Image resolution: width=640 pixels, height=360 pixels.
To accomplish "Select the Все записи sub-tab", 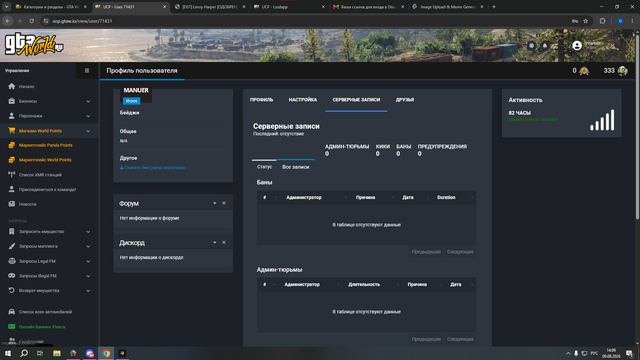I will (x=296, y=167).
